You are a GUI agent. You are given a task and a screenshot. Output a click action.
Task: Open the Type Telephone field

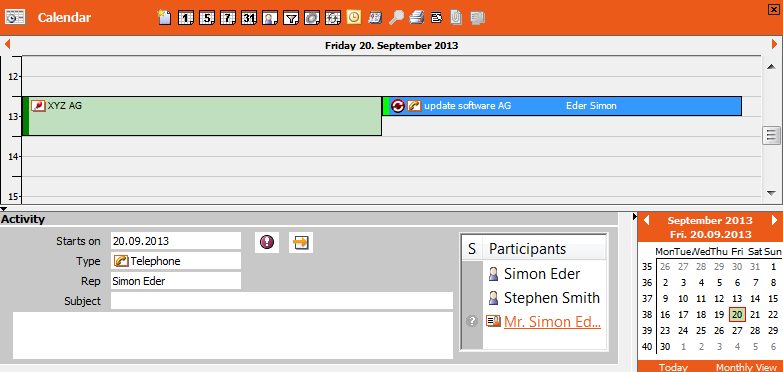[176, 261]
